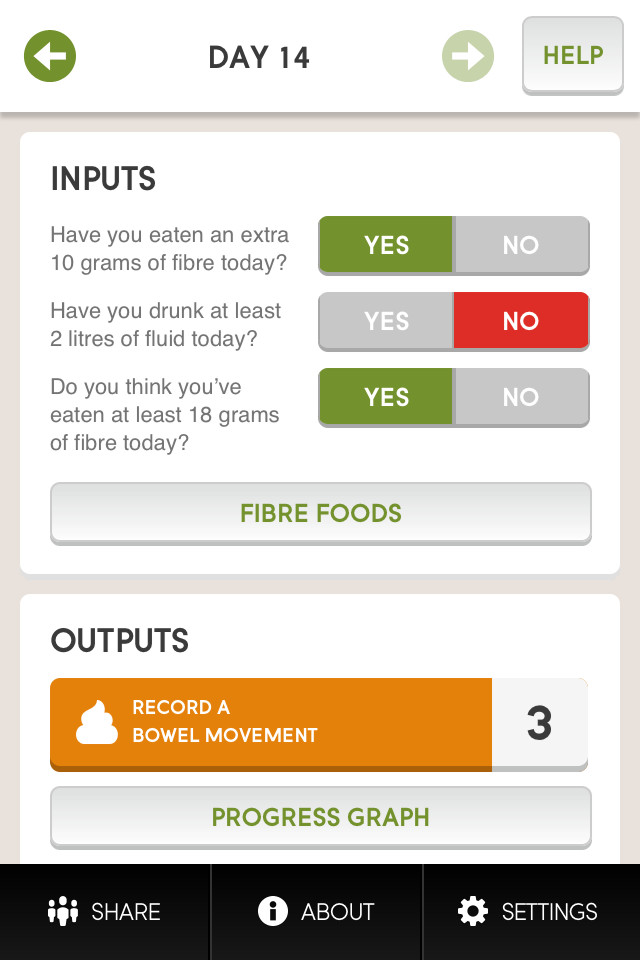Tap the bowel movement poop icon
Viewport: 640px width, 960px height.
(x=97, y=722)
